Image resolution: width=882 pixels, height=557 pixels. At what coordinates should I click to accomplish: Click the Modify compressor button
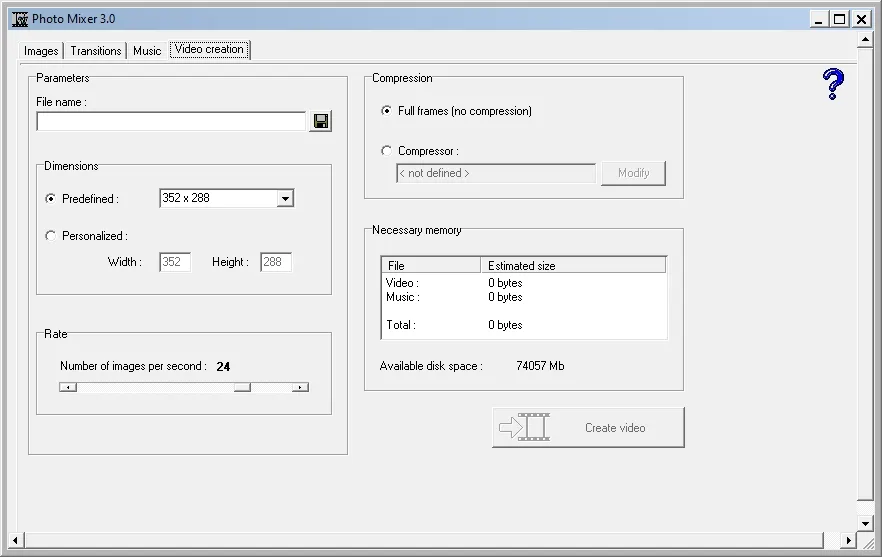tap(633, 173)
